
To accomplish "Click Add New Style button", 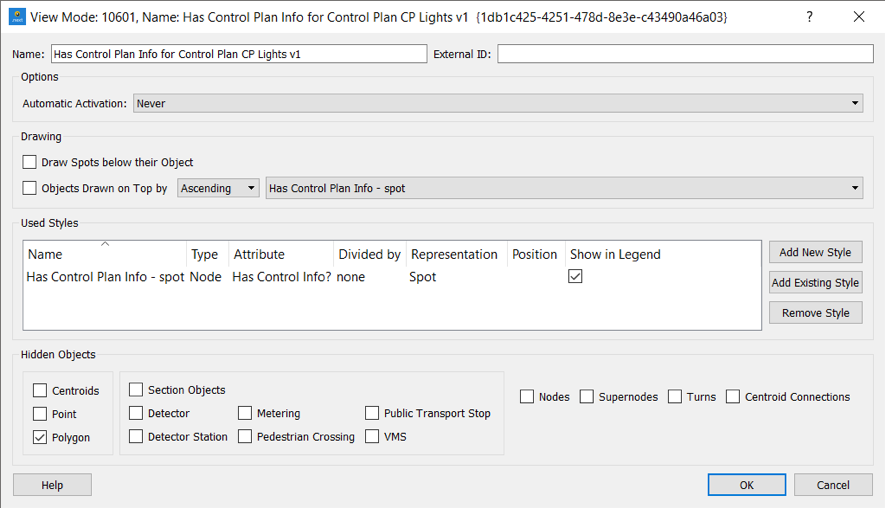I will (x=816, y=252).
